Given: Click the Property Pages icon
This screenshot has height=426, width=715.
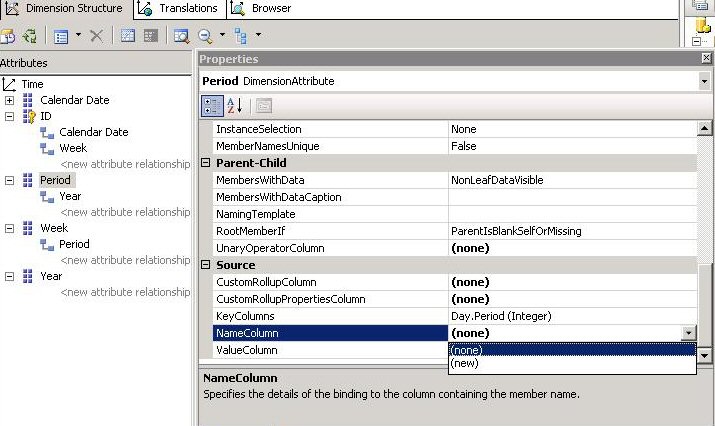Looking at the screenshot, I should point(264,106).
